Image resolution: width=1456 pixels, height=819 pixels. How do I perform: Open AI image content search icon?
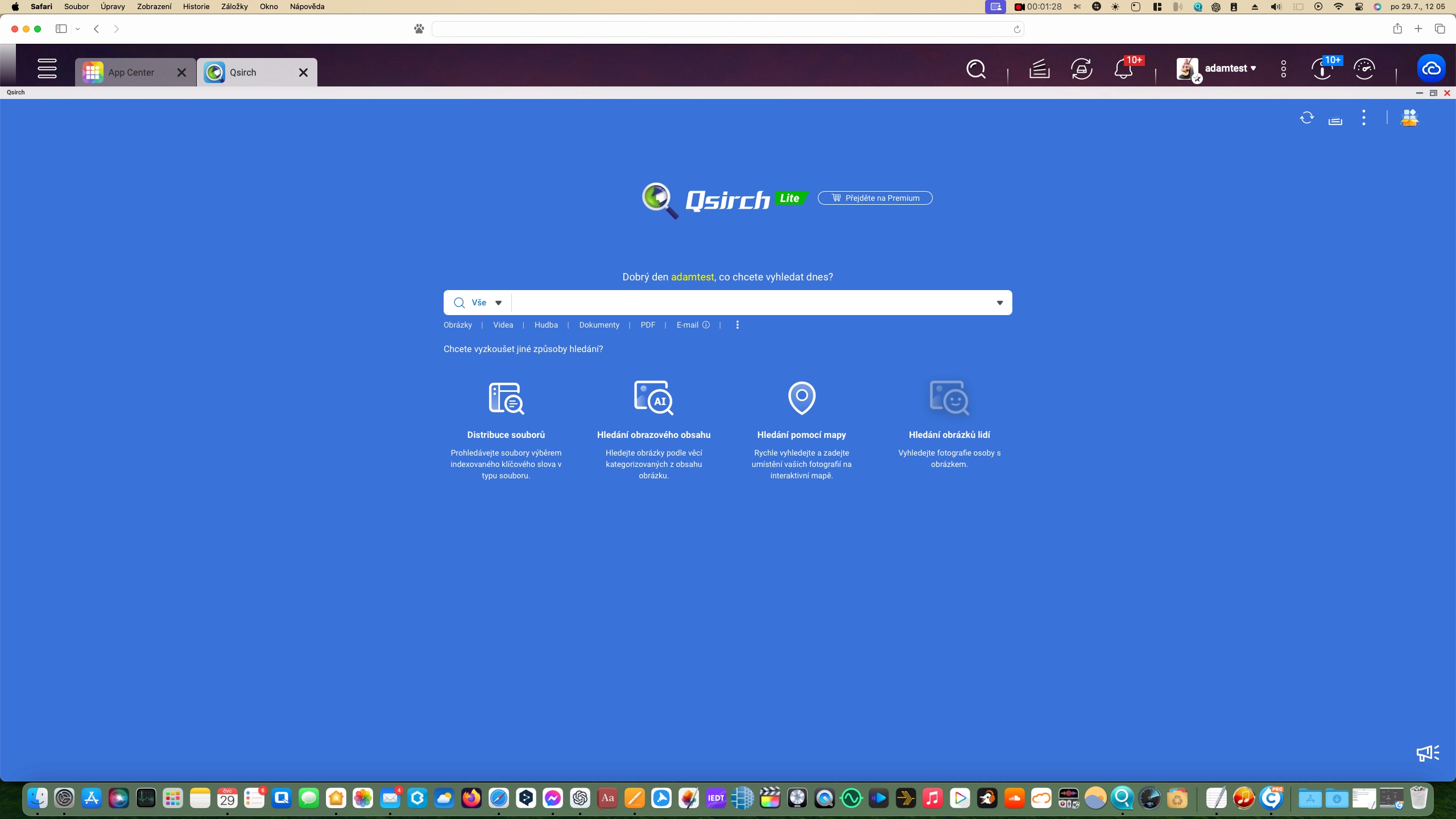tap(653, 398)
